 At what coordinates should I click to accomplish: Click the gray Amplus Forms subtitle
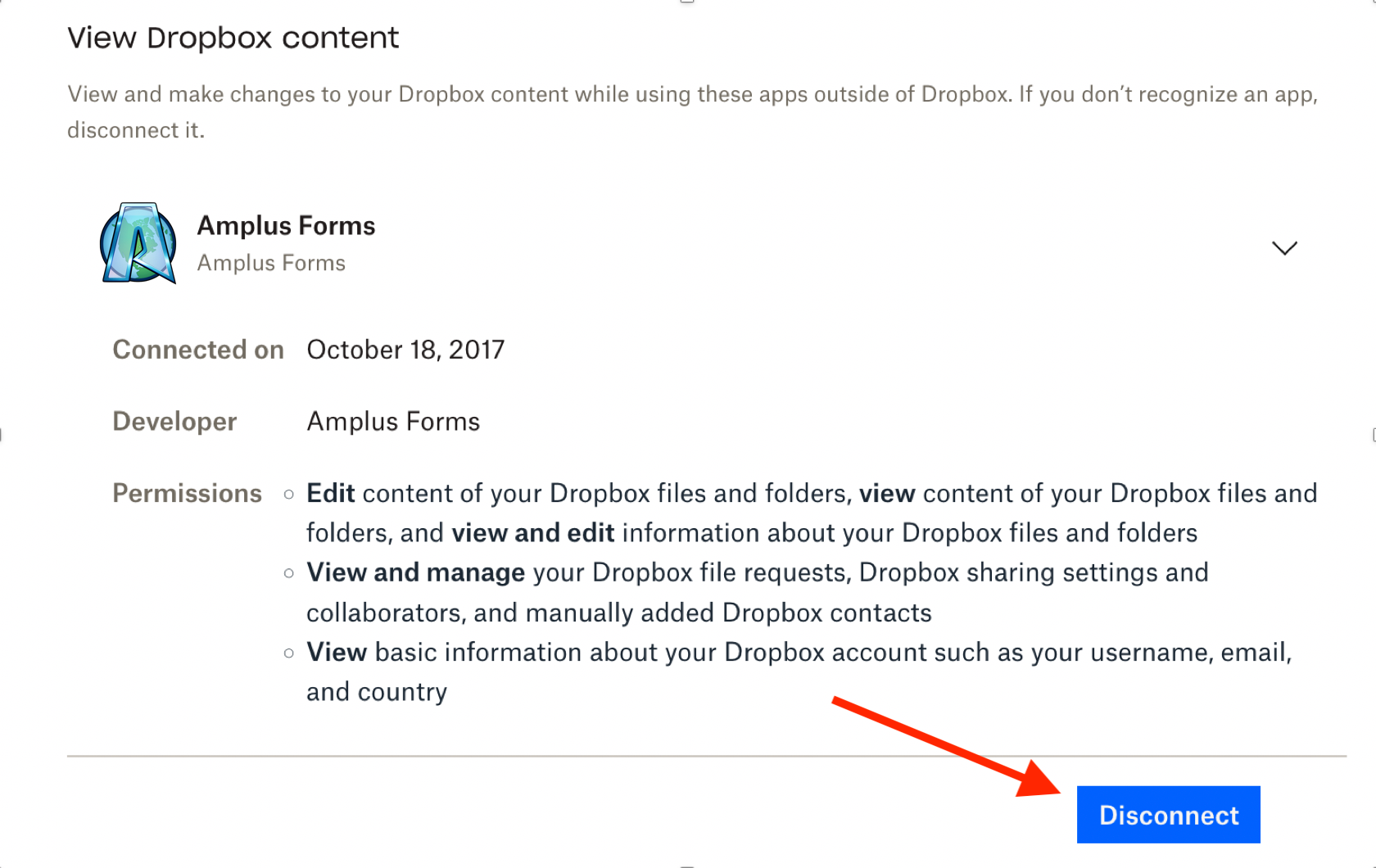click(271, 263)
